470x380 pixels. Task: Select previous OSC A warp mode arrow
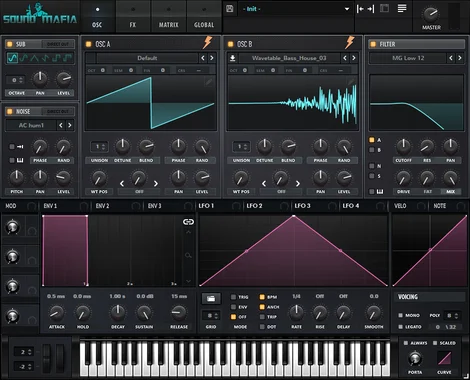122,184
